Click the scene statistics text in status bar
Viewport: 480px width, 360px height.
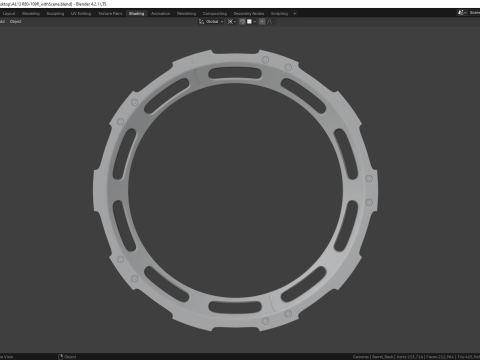[x=416, y=357]
